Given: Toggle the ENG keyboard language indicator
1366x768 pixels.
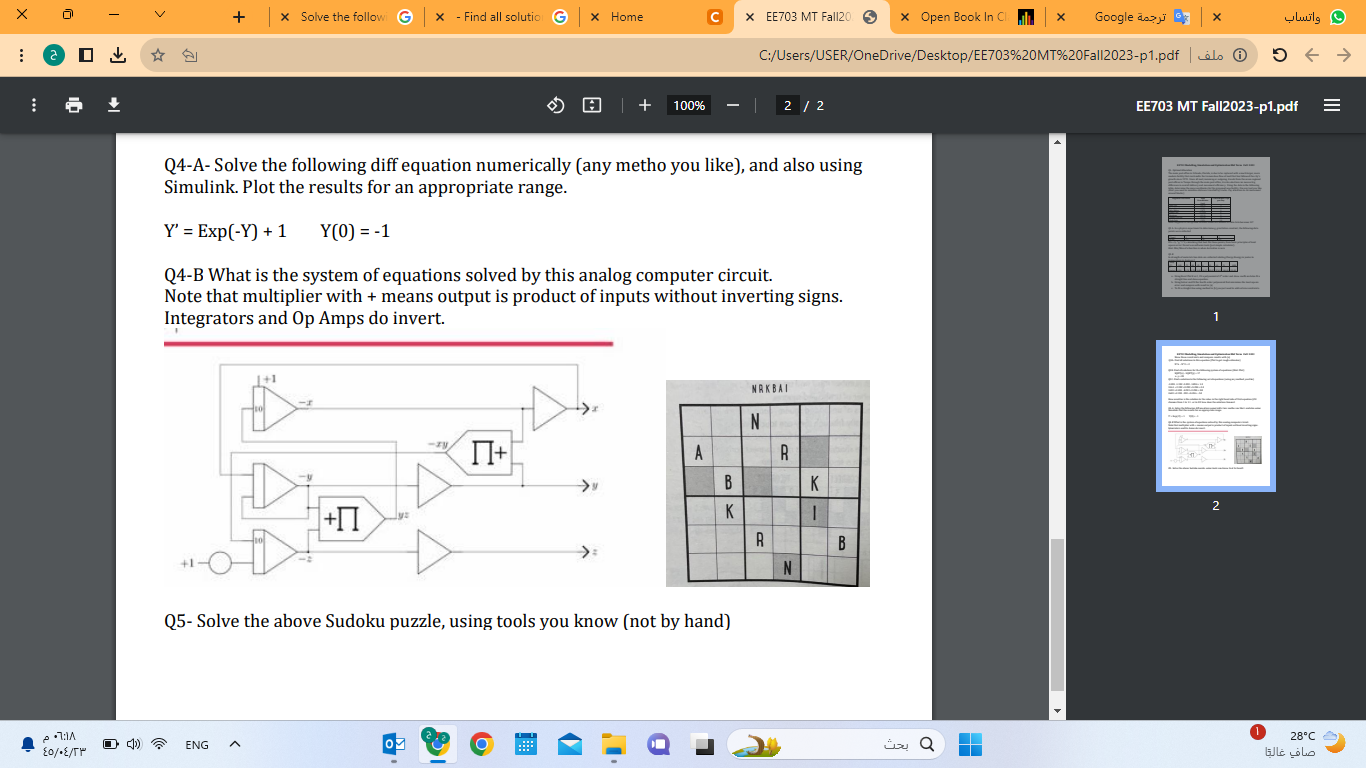Looking at the screenshot, I should tap(196, 744).
